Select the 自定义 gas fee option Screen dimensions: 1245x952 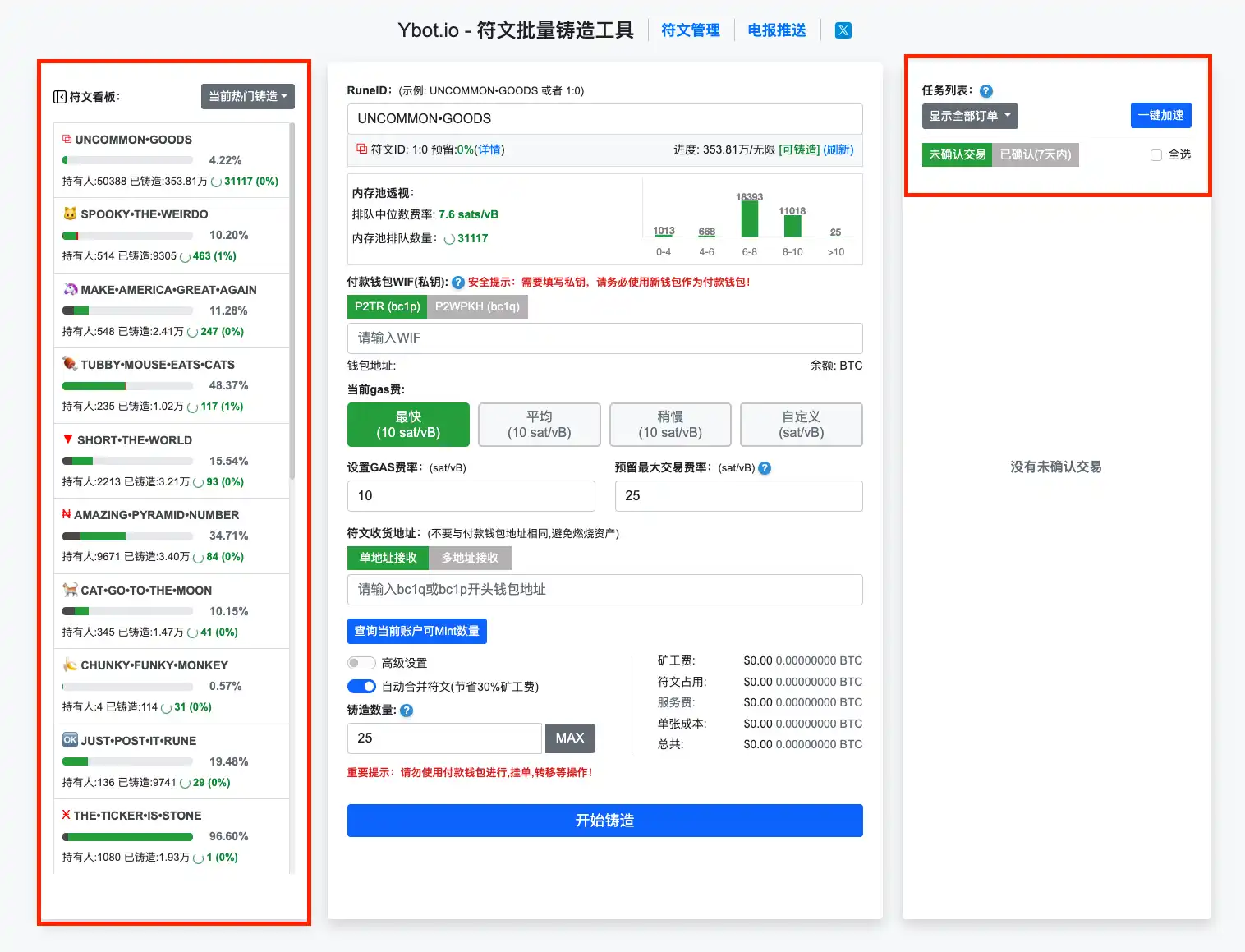click(x=801, y=425)
